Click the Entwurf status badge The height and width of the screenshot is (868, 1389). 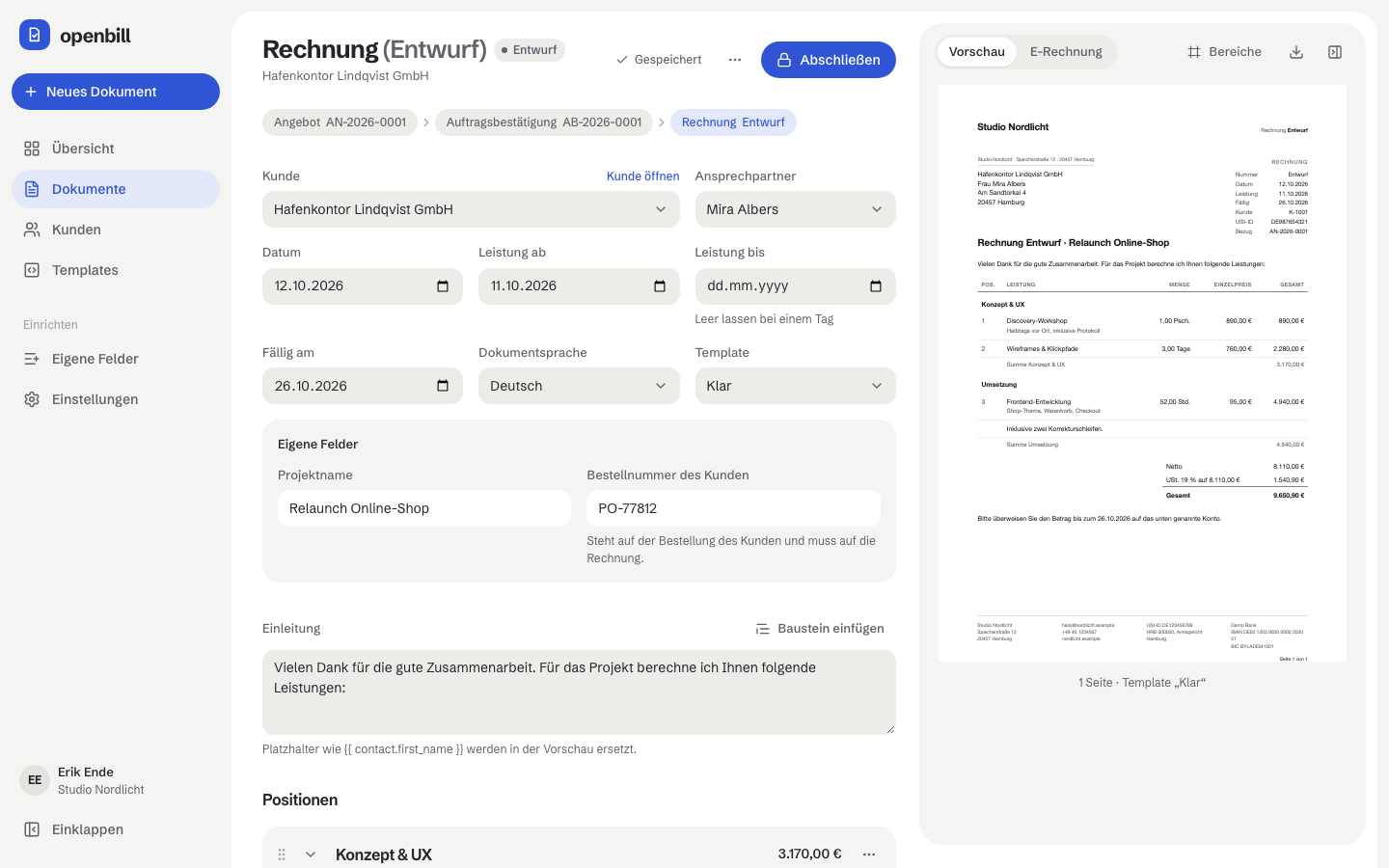point(530,50)
